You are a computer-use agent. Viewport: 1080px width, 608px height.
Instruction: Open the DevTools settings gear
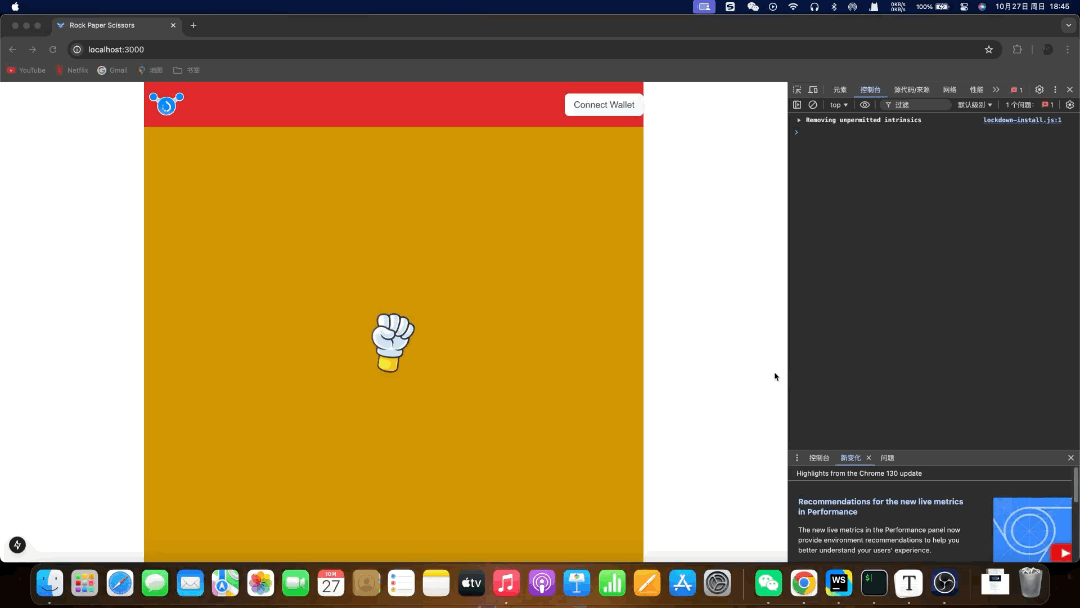pyautogui.click(x=1039, y=90)
